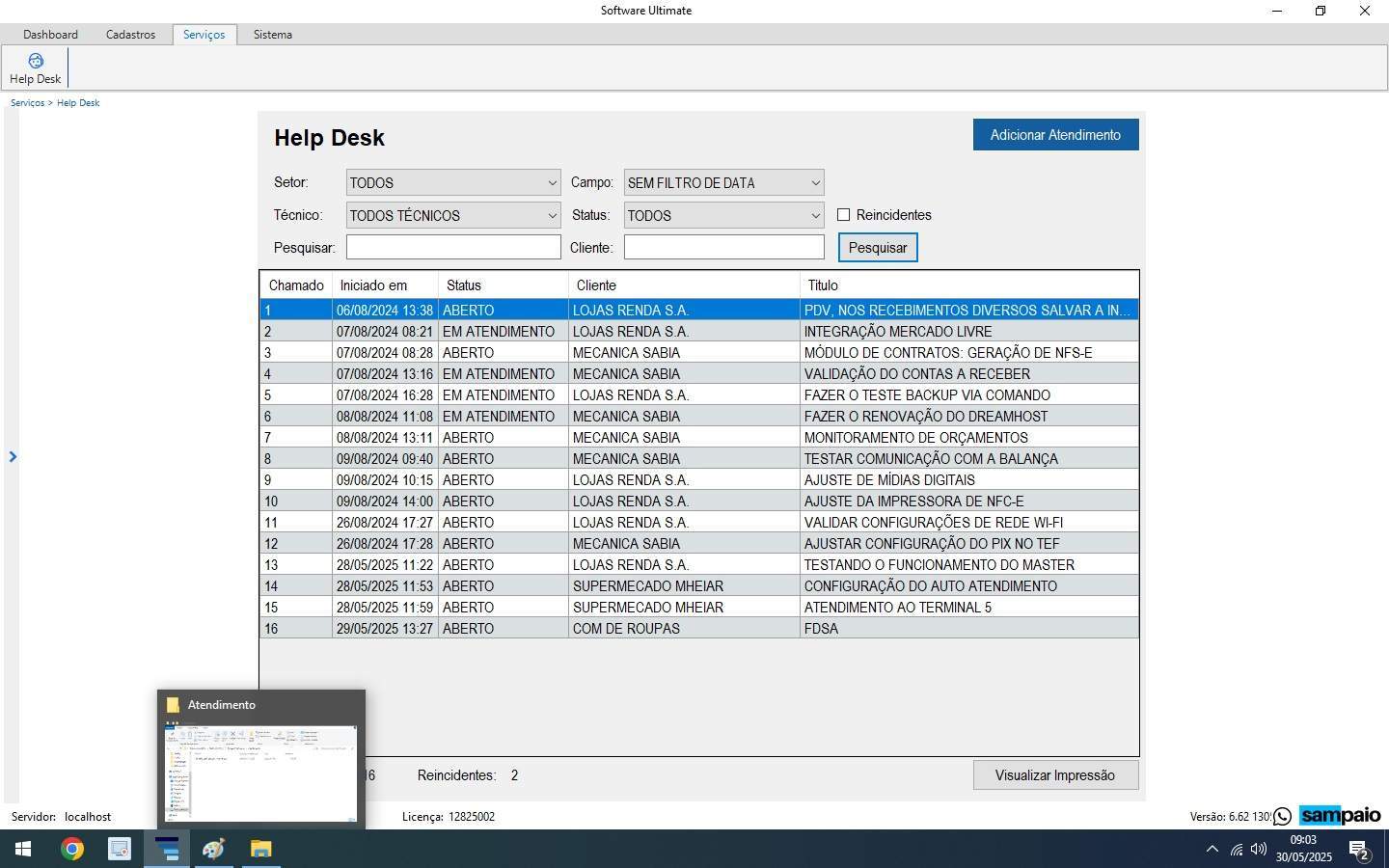Click the COM DE ROUPAS client cell
The image size is (1389, 868).
tap(684, 629)
